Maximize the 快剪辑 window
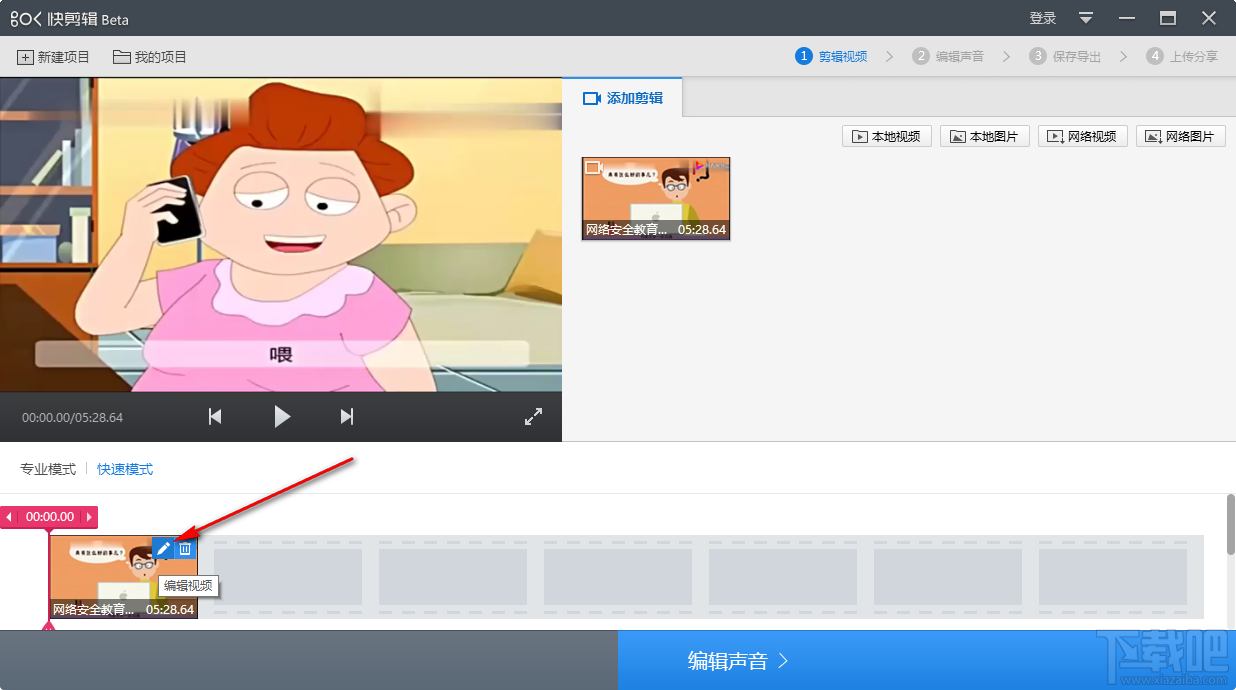 pos(1168,18)
